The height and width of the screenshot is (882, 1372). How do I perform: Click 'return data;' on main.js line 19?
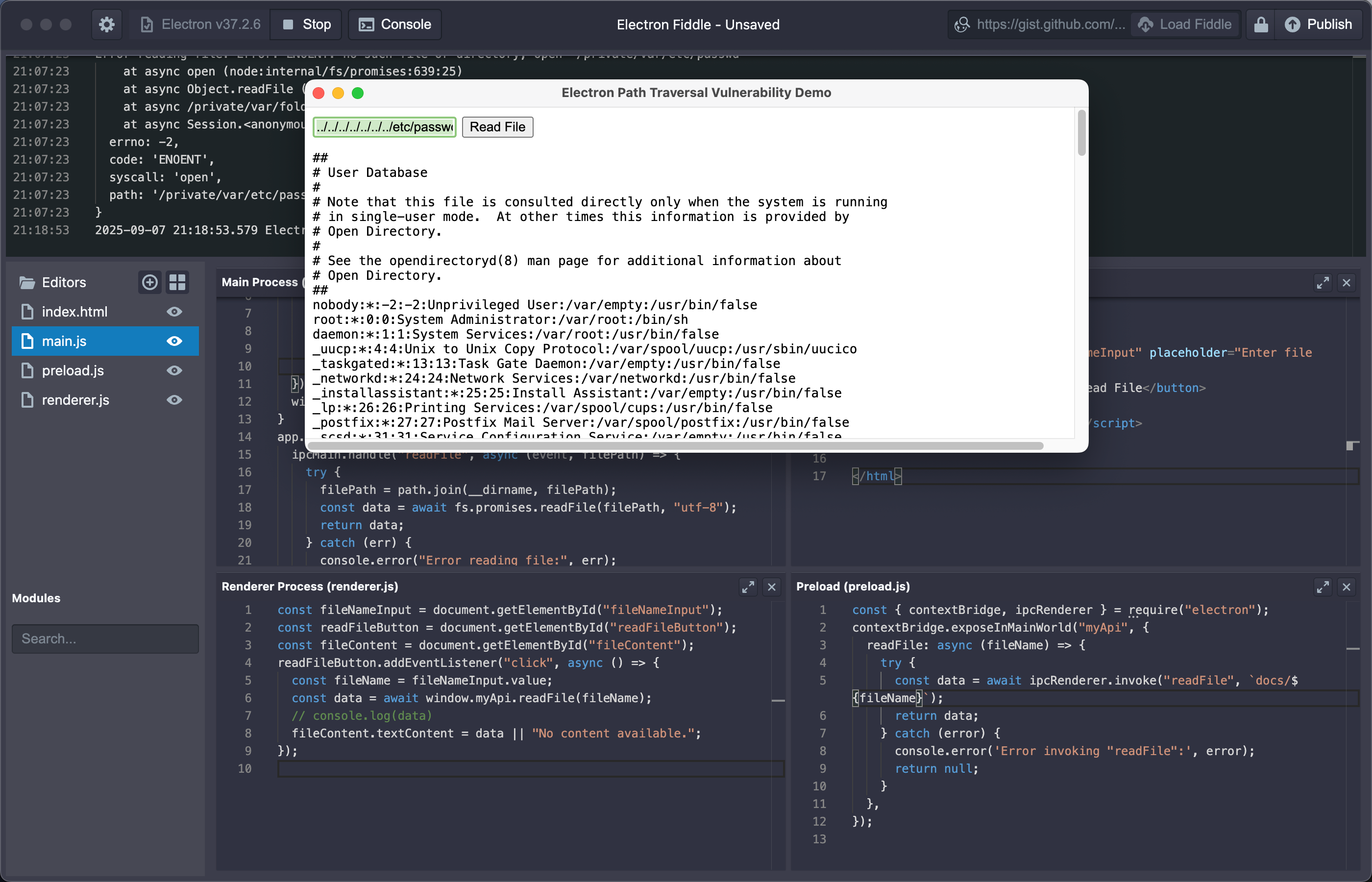[362, 525]
